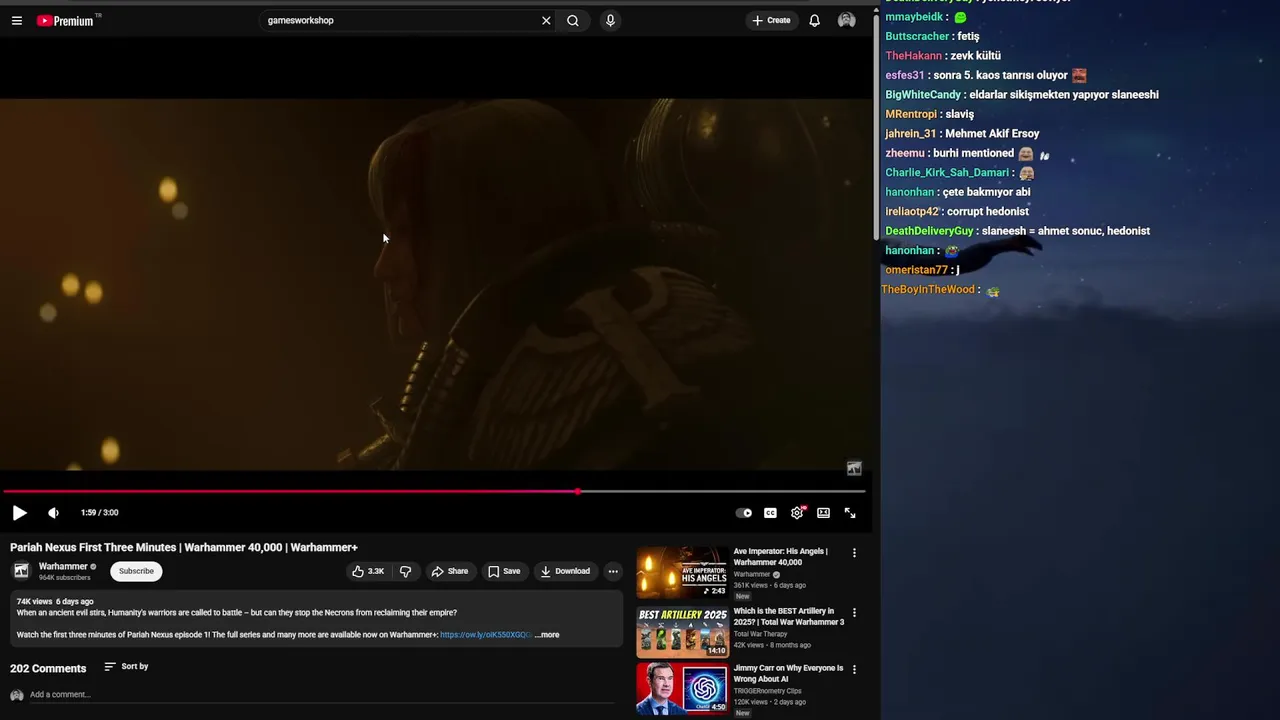Open the Warhammer channel avatar
The image size is (1280, 720).
click(21, 571)
